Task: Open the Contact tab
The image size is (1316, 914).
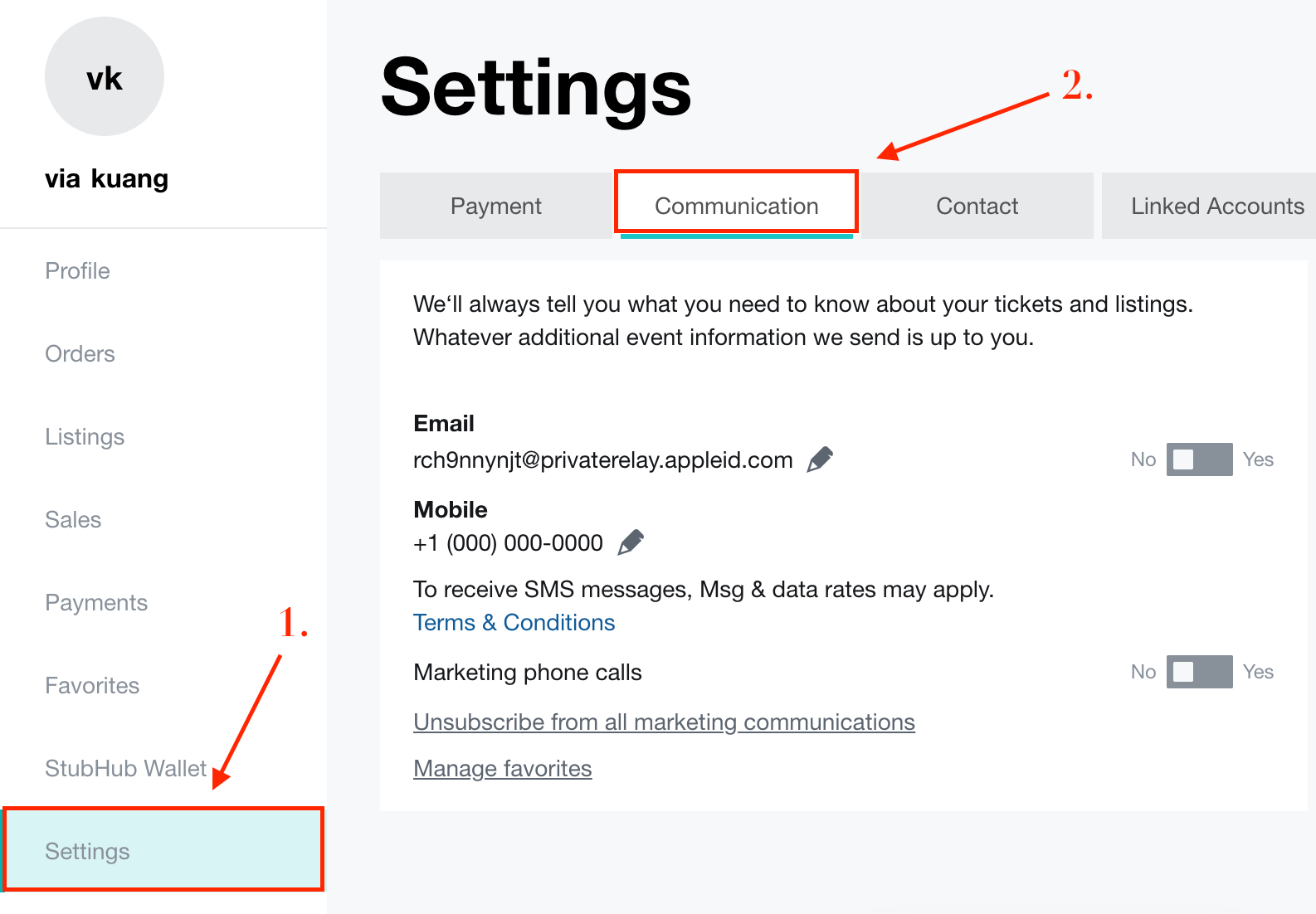Action: [x=977, y=206]
